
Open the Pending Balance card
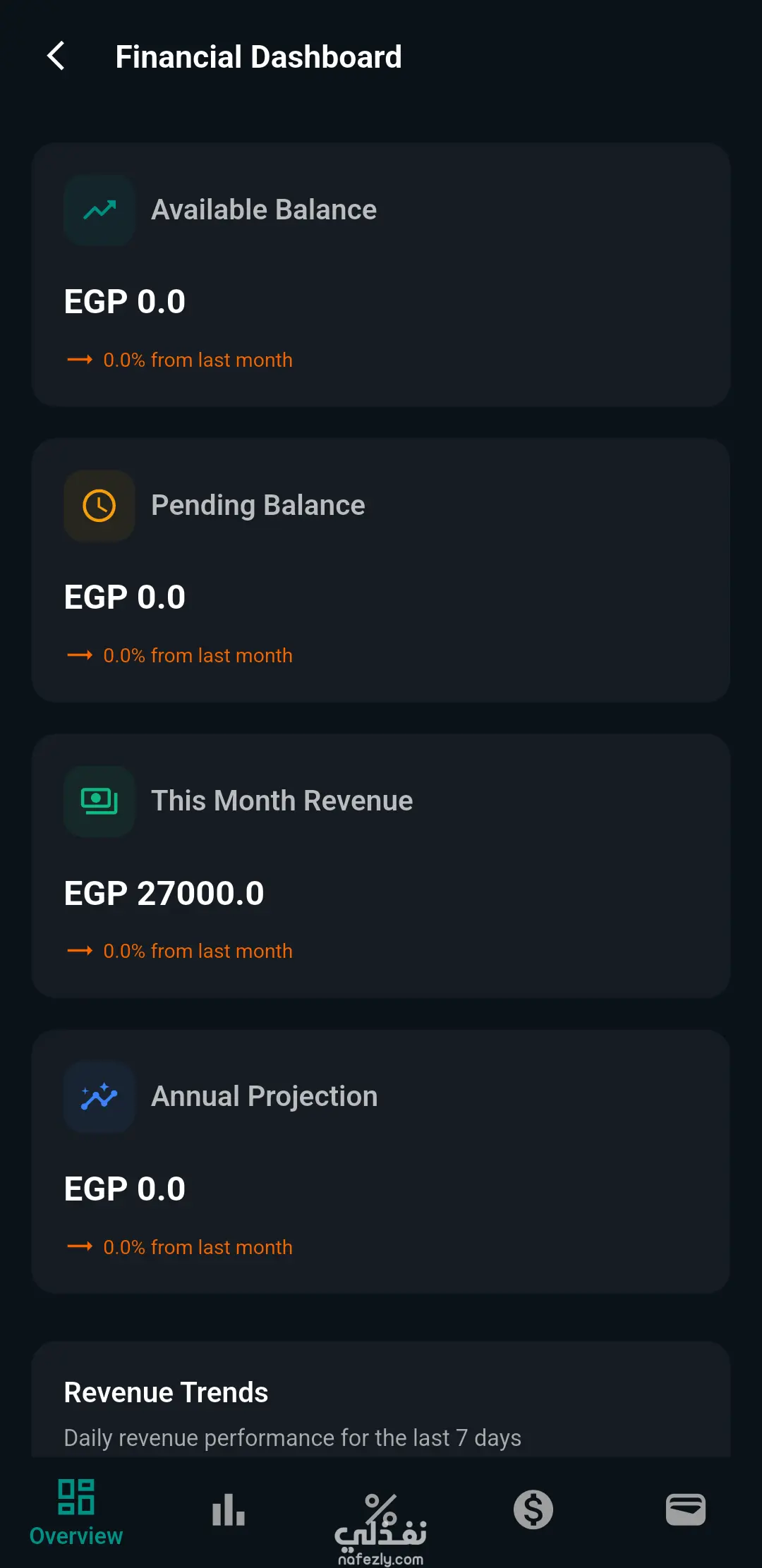(x=381, y=571)
